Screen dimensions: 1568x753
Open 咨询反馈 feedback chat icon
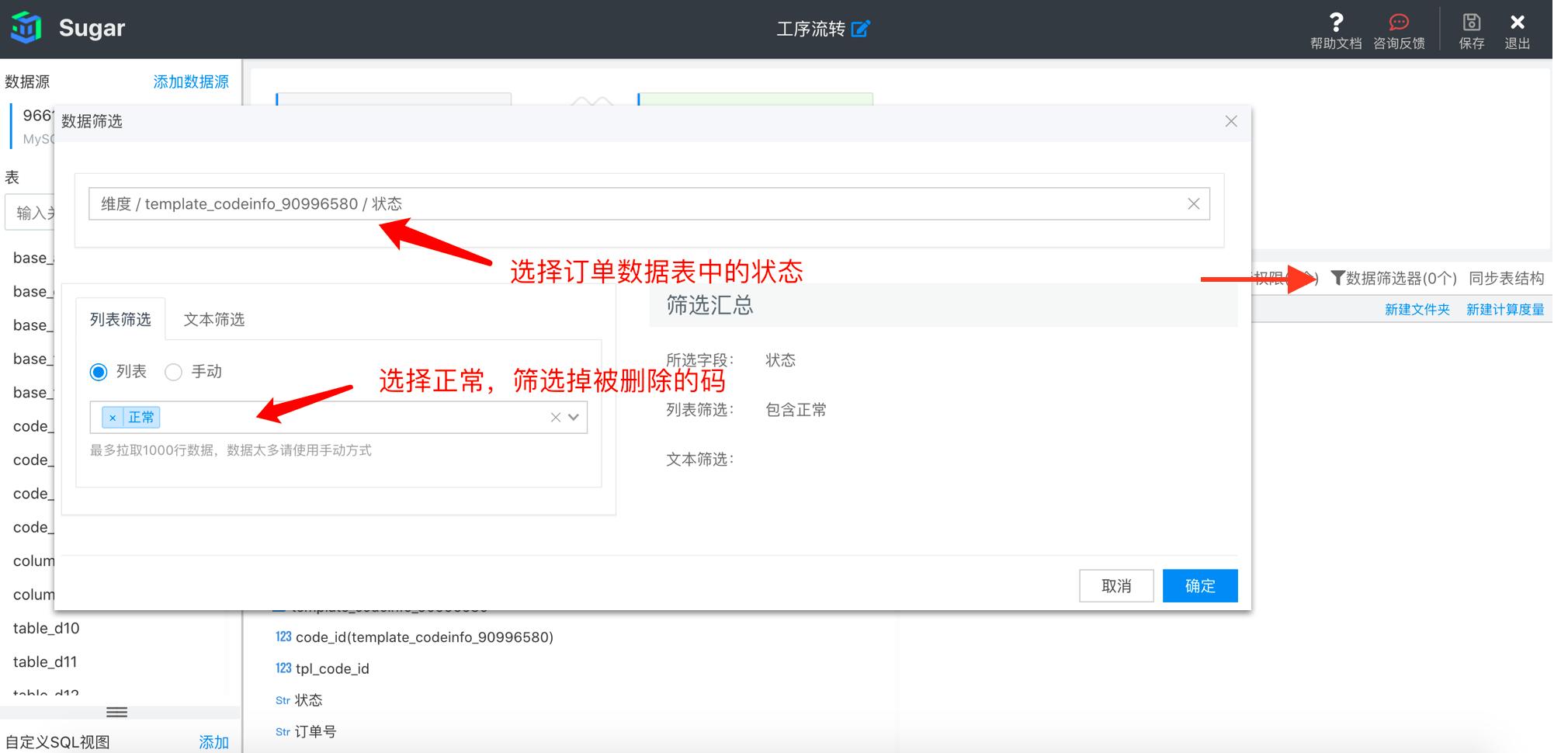(1399, 22)
